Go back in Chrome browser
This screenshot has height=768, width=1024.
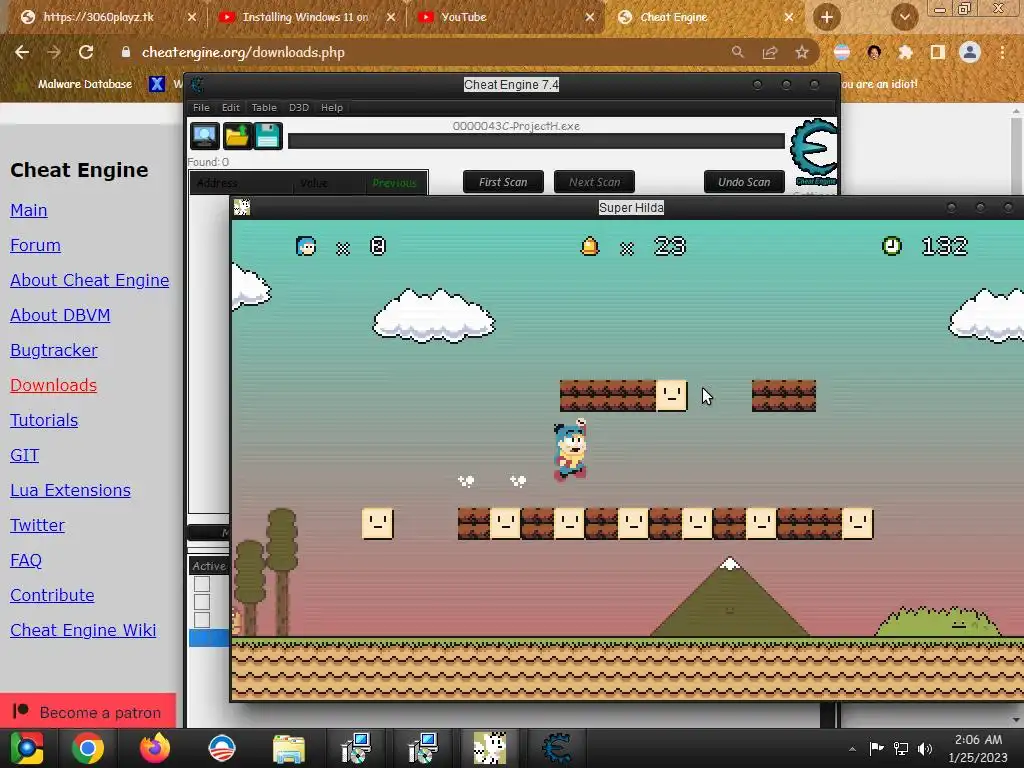point(22,52)
